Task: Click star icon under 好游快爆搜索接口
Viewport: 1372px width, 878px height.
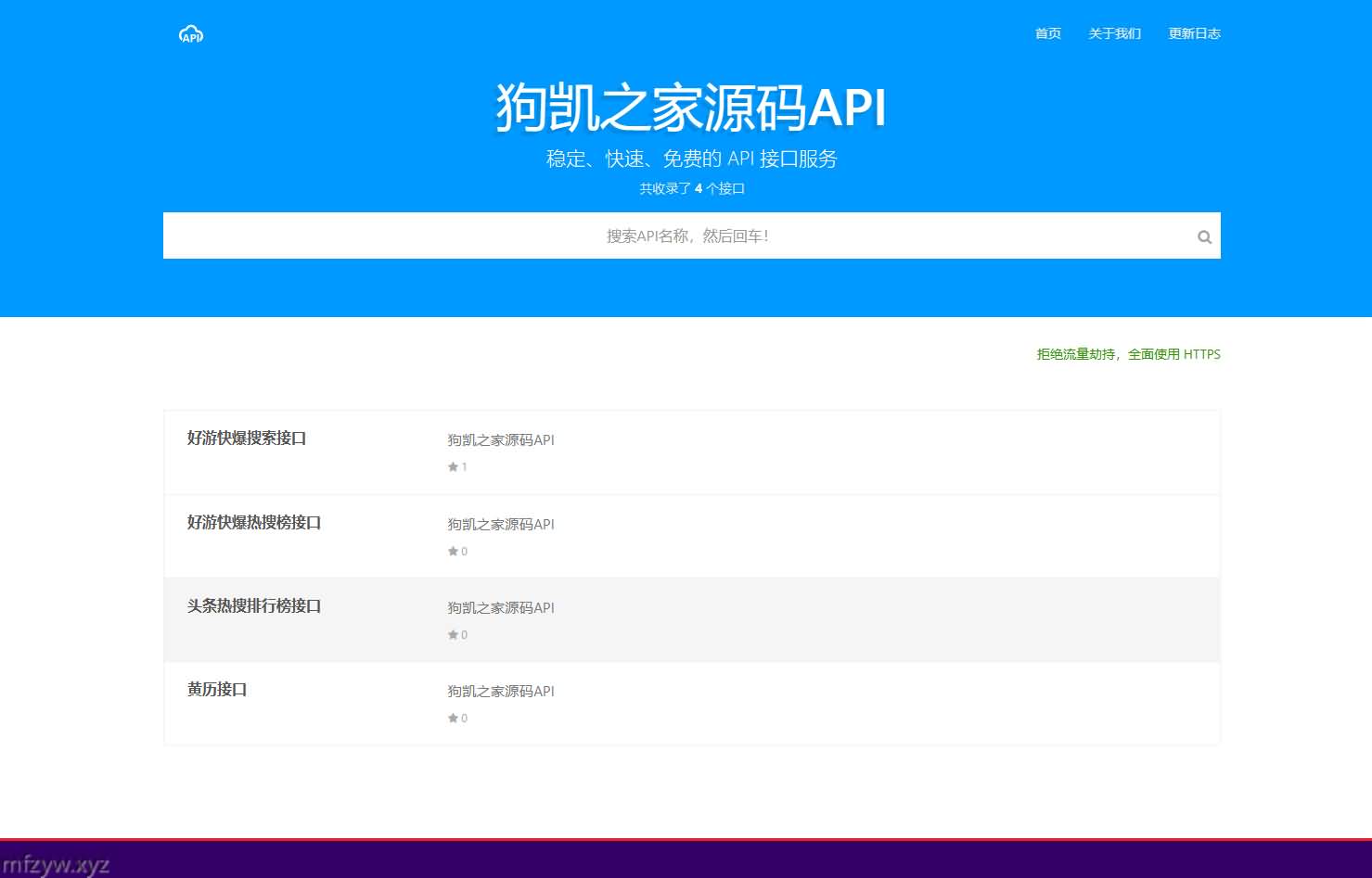Action: coord(453,467)
